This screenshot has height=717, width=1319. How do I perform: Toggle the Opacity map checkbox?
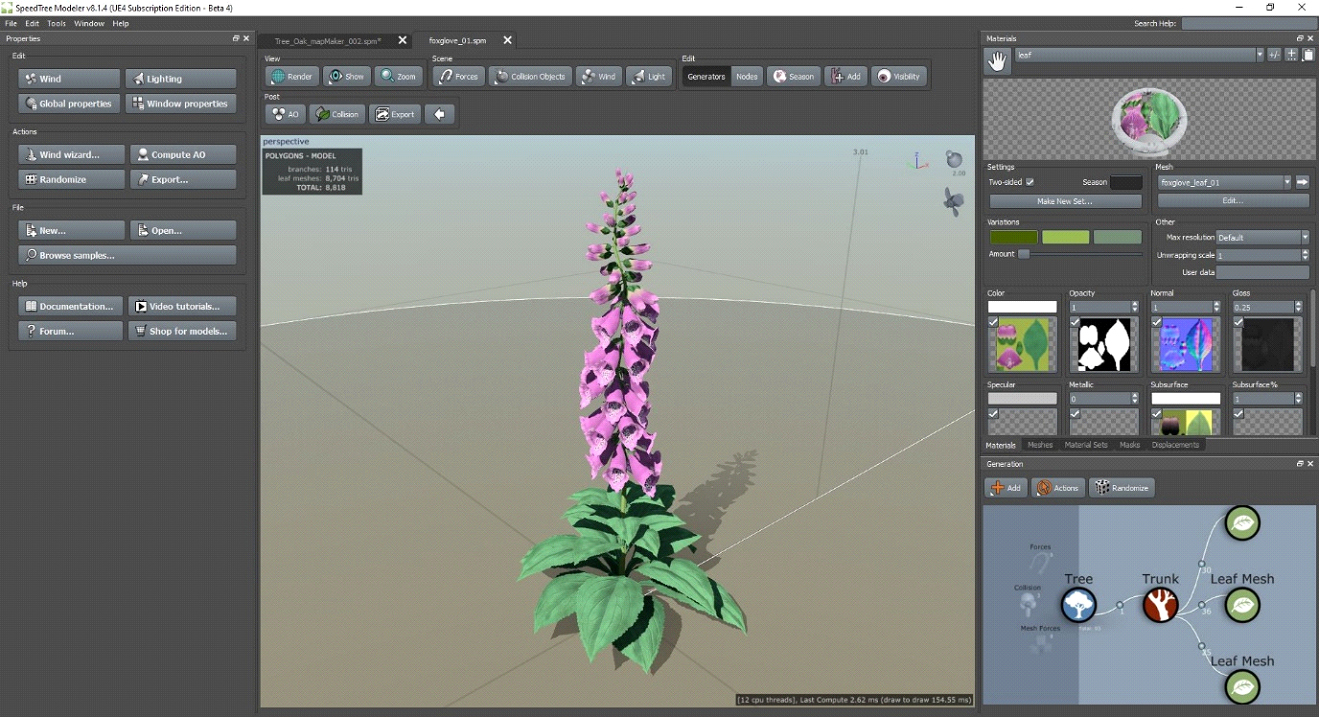coord(1075,323)
